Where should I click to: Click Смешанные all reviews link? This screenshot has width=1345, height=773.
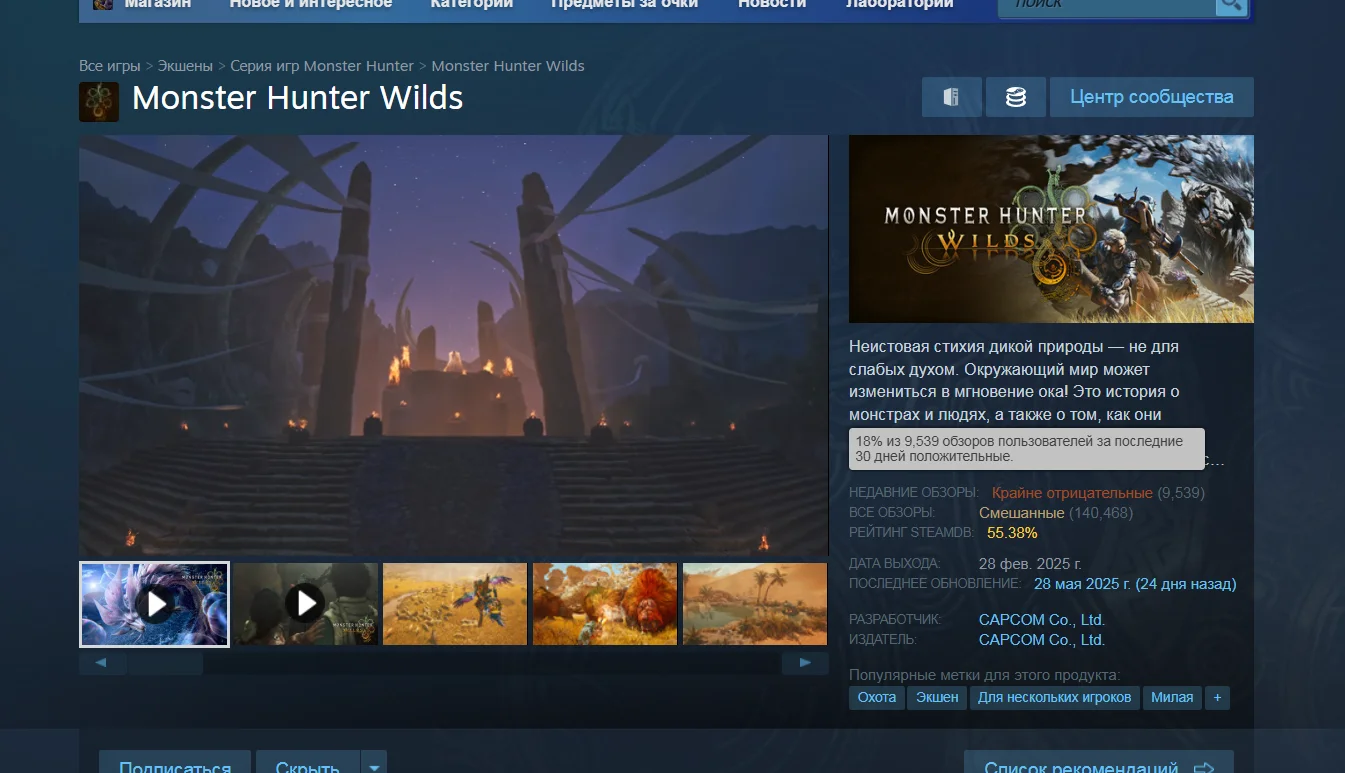click(x=1022, y=513)
